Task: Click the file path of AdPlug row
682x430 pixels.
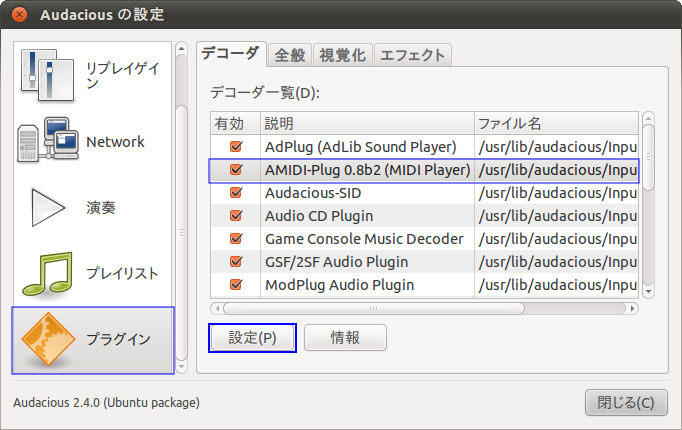Action: point(558,147)
